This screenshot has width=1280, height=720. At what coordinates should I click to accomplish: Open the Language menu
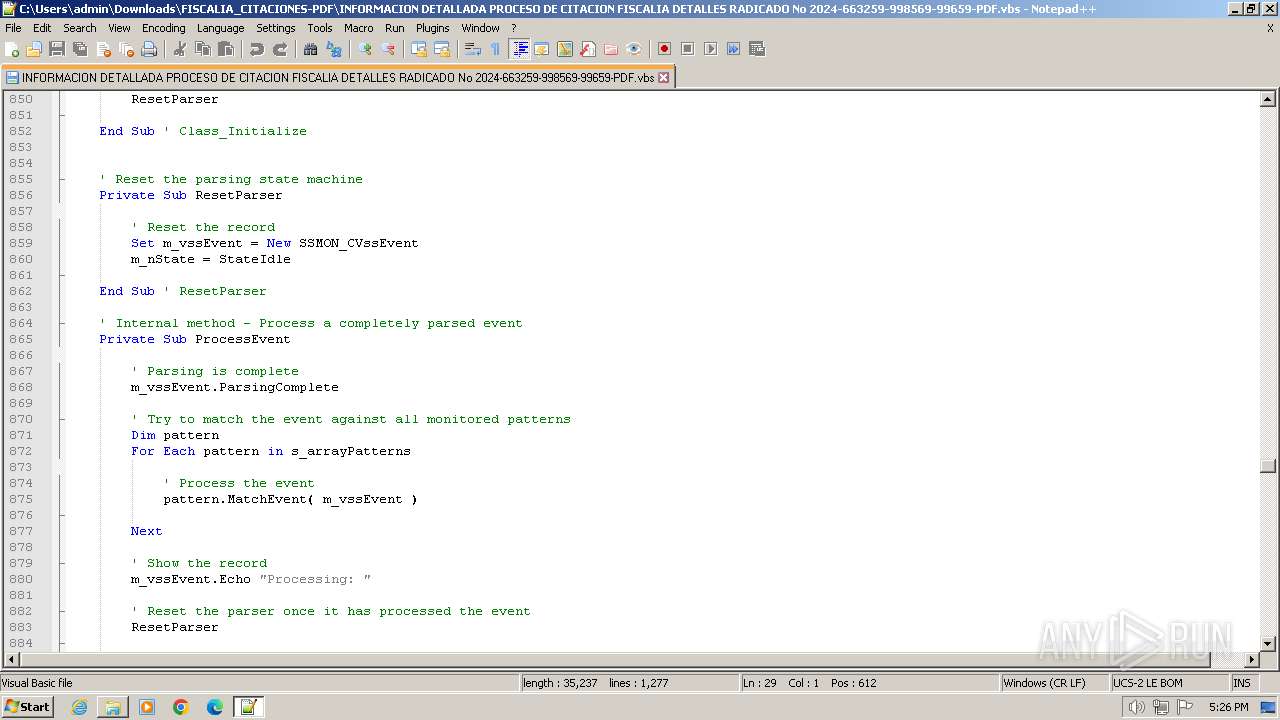pyautogui.click(x=220, y=28)
